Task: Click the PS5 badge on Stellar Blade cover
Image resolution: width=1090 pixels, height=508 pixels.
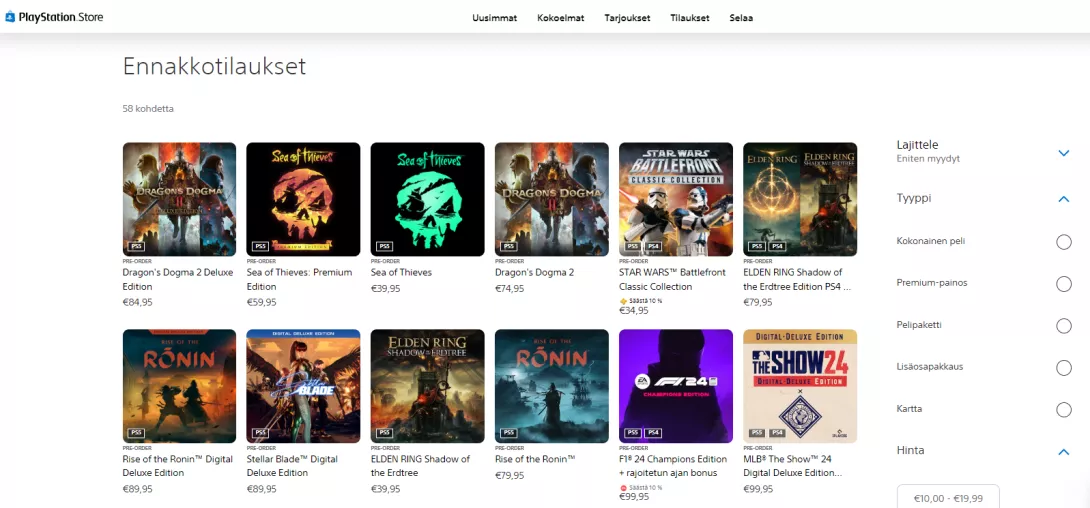Action: point(261,433)
